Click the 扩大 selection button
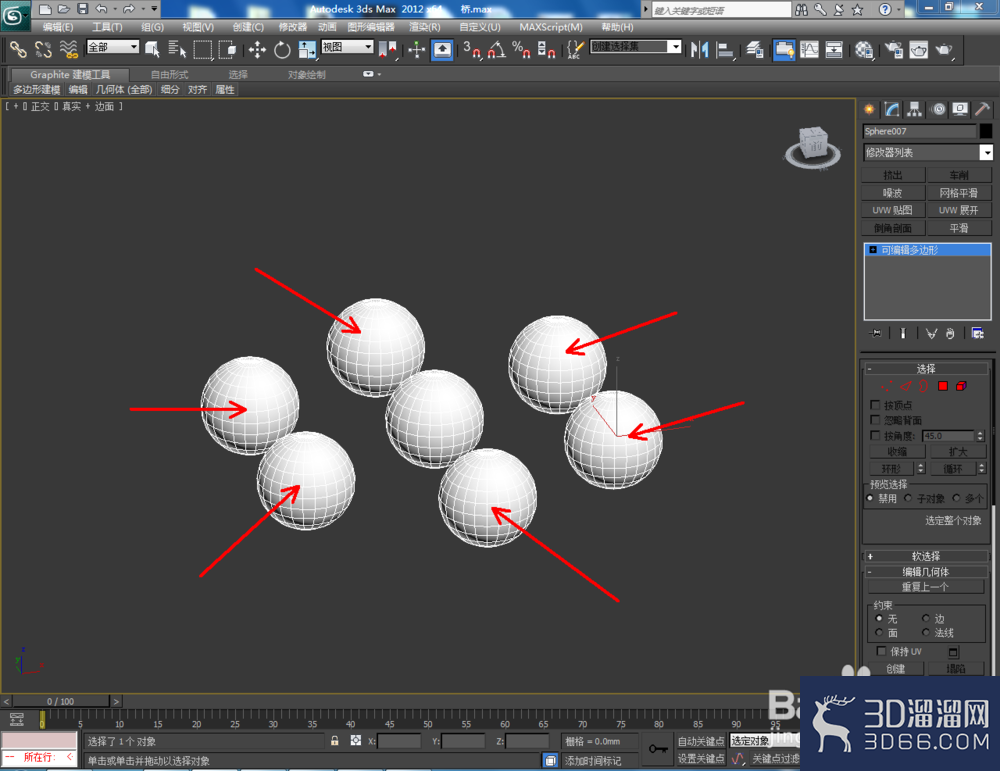 pyautogui.click(x=958, y=452)
